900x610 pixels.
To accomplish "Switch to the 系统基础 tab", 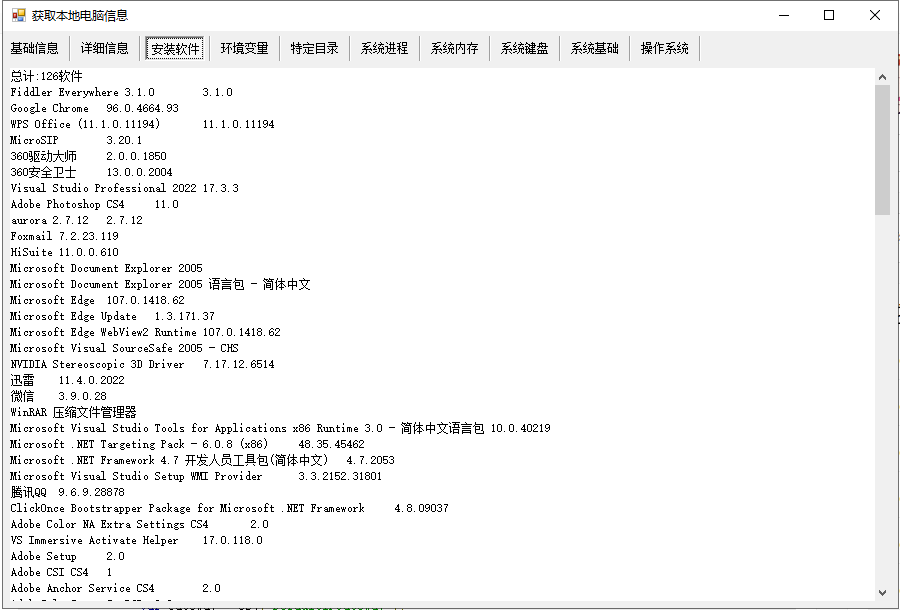I will [x=595, y=48].
